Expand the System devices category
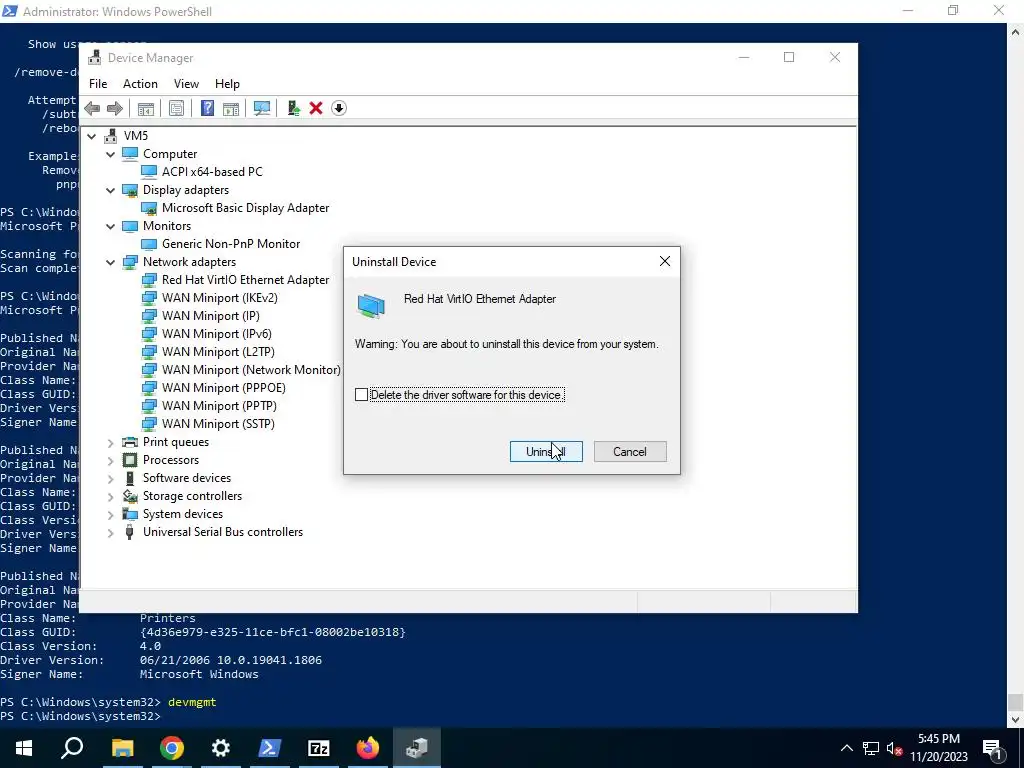1024x768 pixels. [x=110, y=514]
